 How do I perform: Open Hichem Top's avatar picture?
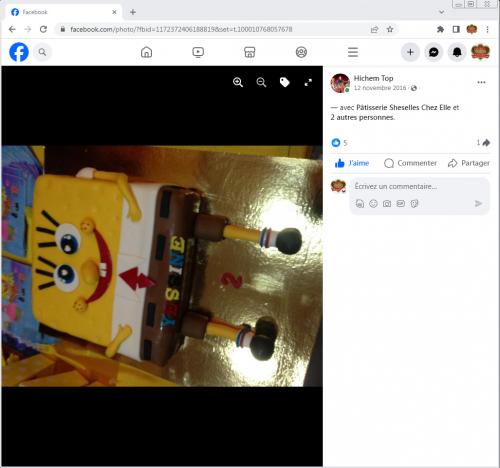(x=340, y=83)
